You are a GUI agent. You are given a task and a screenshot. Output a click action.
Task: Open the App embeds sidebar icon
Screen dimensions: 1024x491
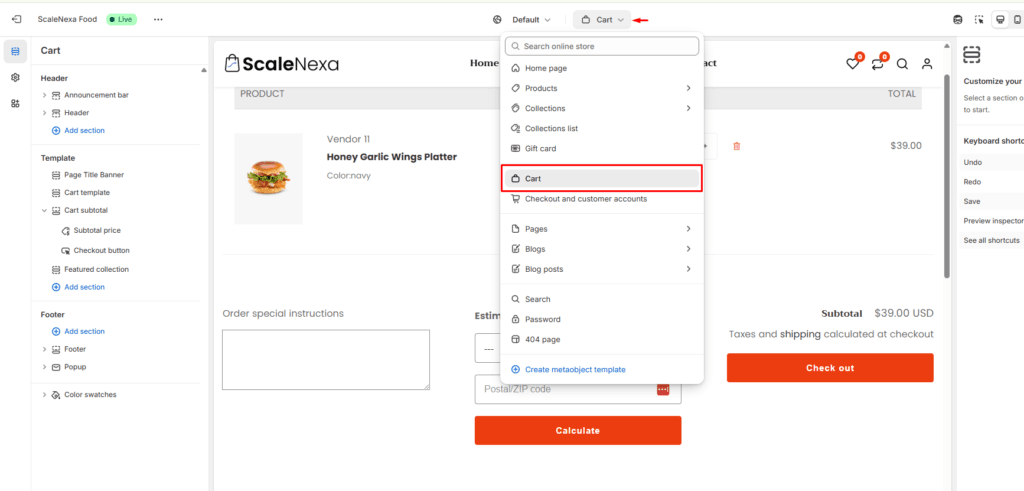pyautogui.click(x=15, y=103)
